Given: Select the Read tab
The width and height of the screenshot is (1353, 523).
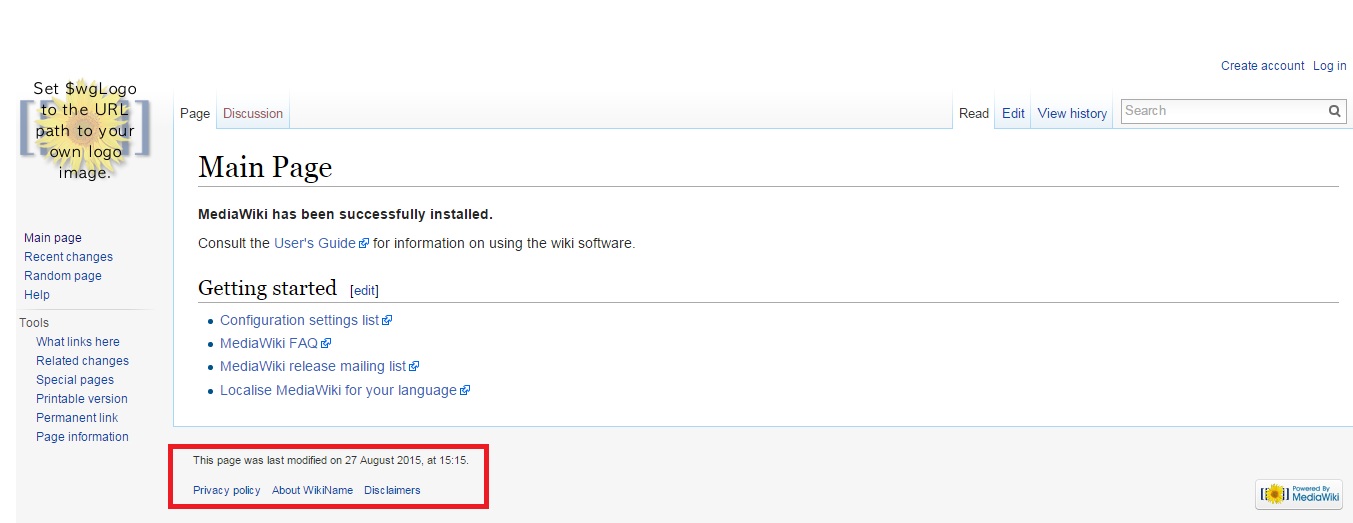Looking at the screenshot, I should (x=974, y=114).
